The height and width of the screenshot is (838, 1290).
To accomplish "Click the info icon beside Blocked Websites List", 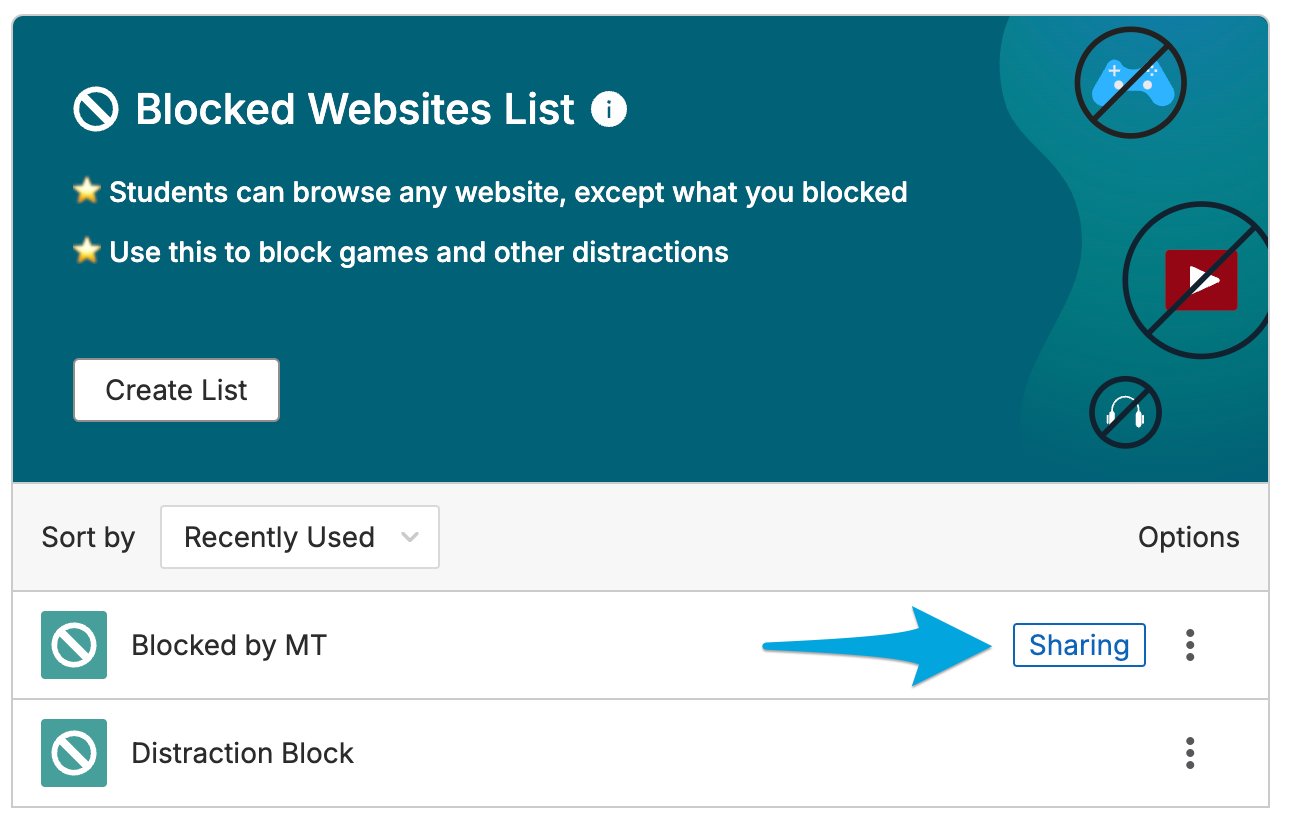I will (609, 109).
